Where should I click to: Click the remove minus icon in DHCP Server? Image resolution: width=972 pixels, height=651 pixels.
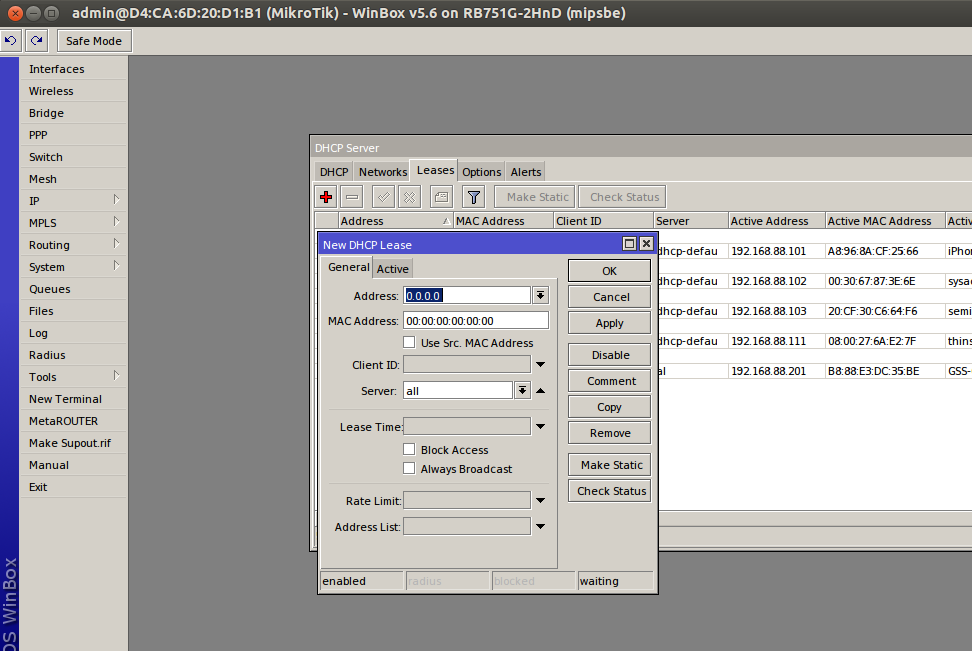click(x=352, y=197)
